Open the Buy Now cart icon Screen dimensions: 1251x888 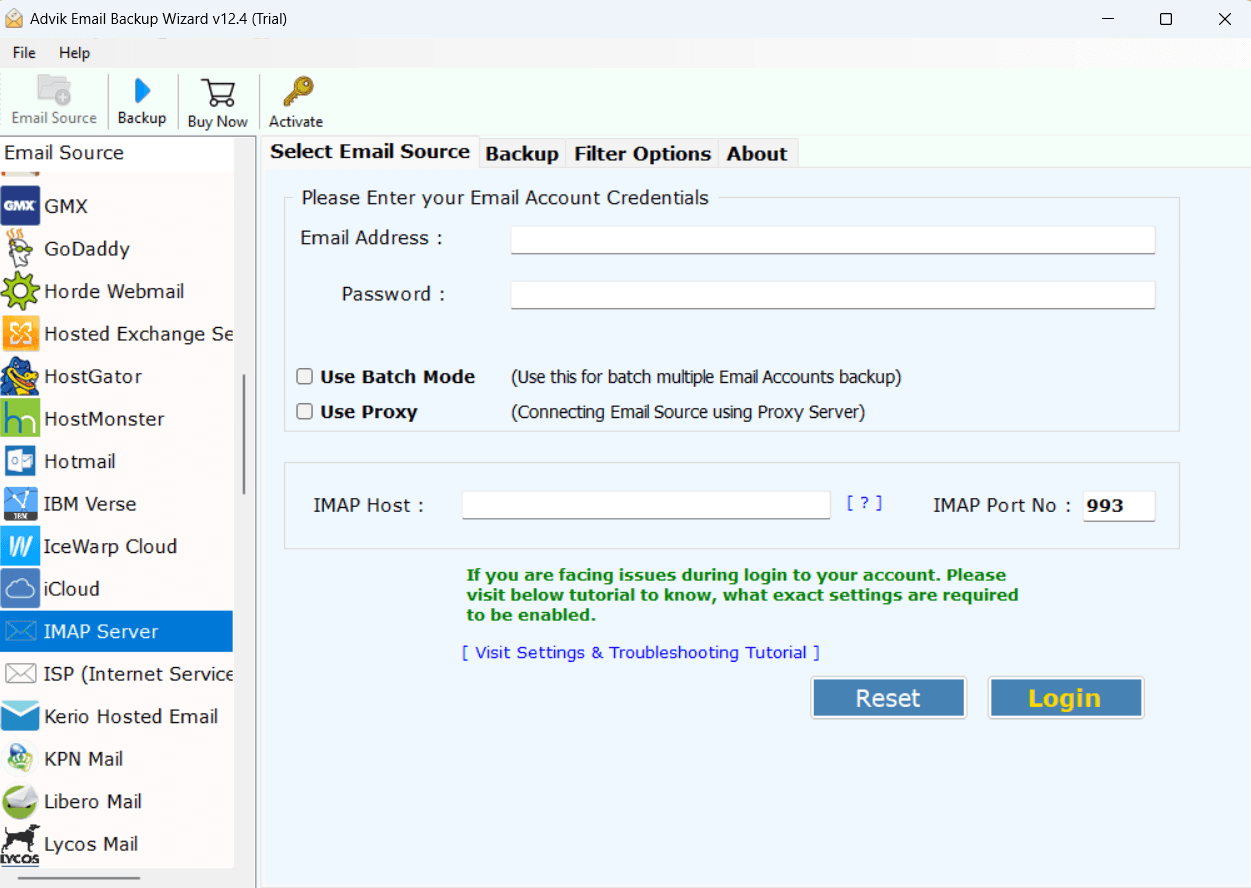217,92
